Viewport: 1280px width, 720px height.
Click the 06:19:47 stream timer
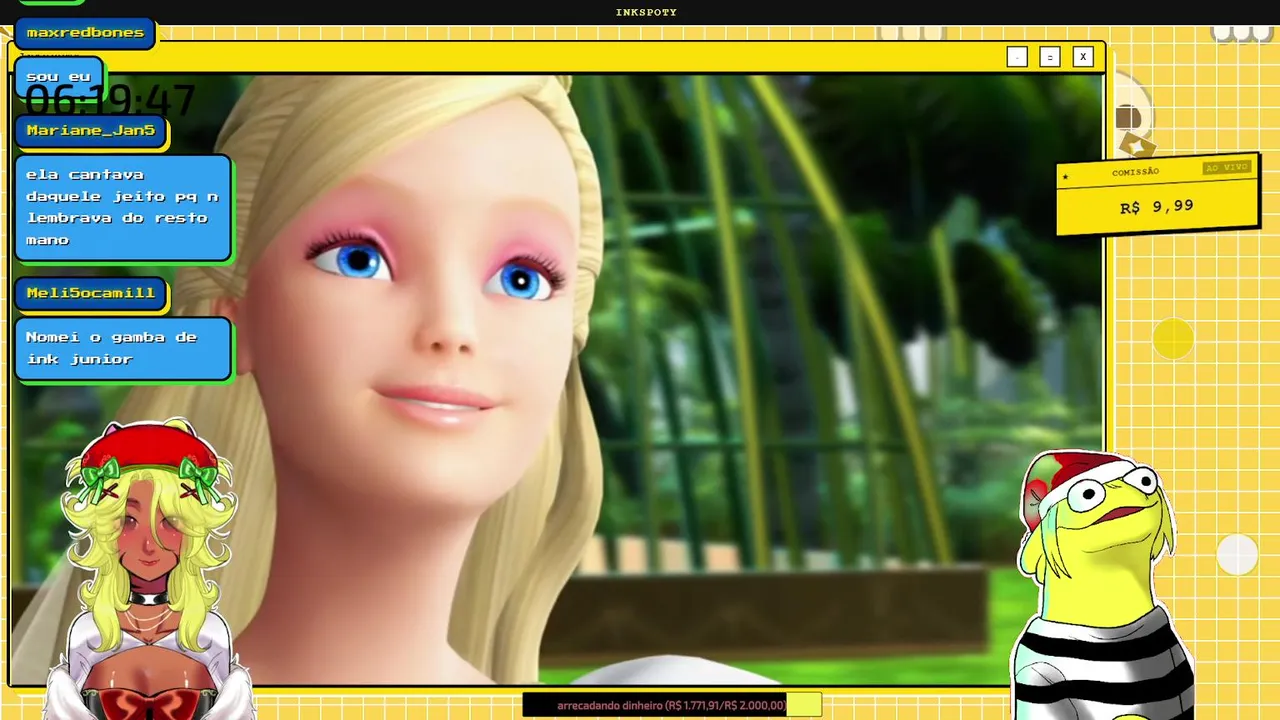[110, 100]
